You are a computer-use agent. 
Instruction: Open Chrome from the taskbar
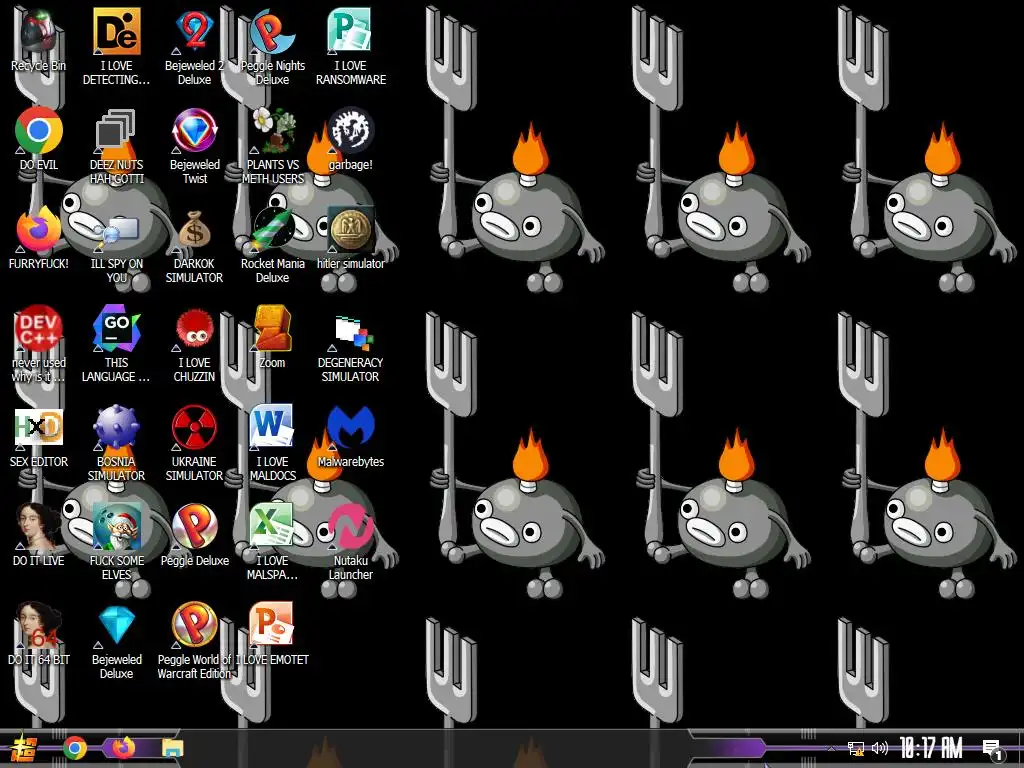click(x=75, y=748)
